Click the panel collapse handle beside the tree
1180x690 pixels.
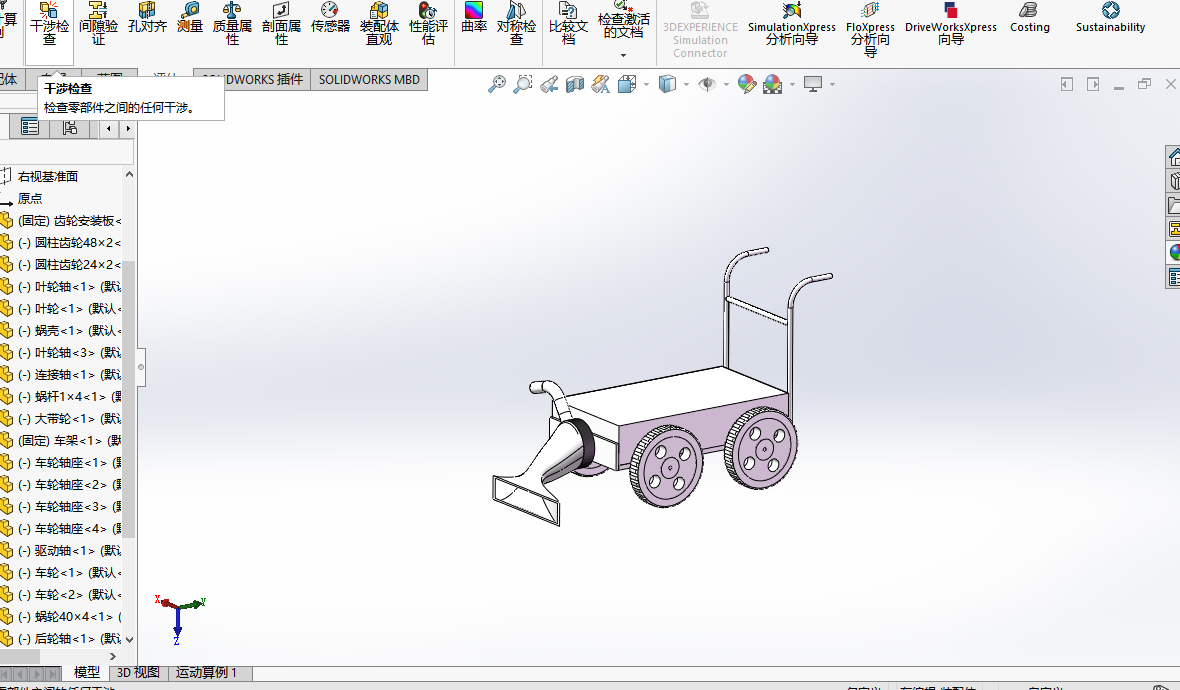click(x=141, y=367)
